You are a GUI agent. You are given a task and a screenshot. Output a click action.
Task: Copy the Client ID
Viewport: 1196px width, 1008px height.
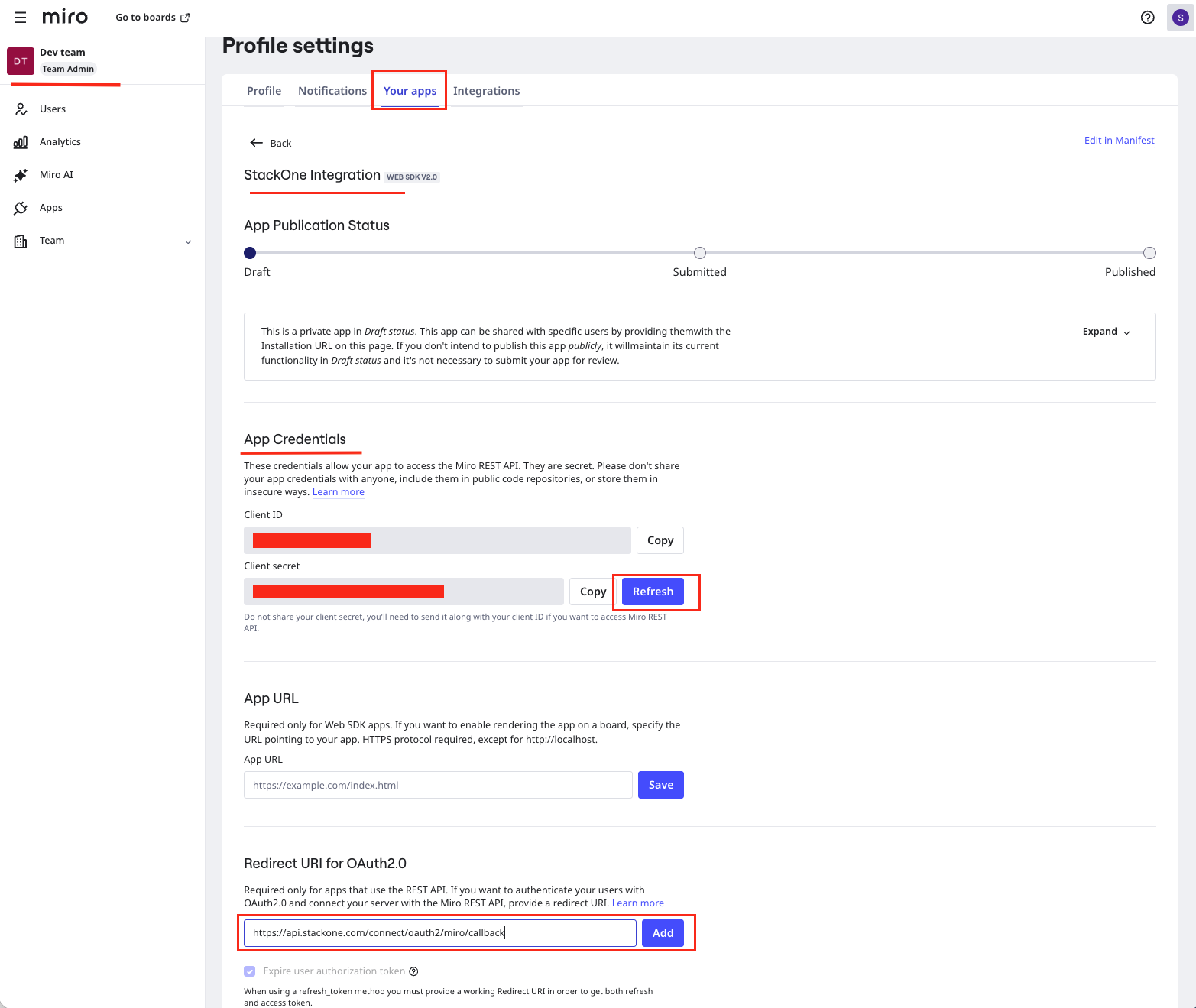point(660,540)
